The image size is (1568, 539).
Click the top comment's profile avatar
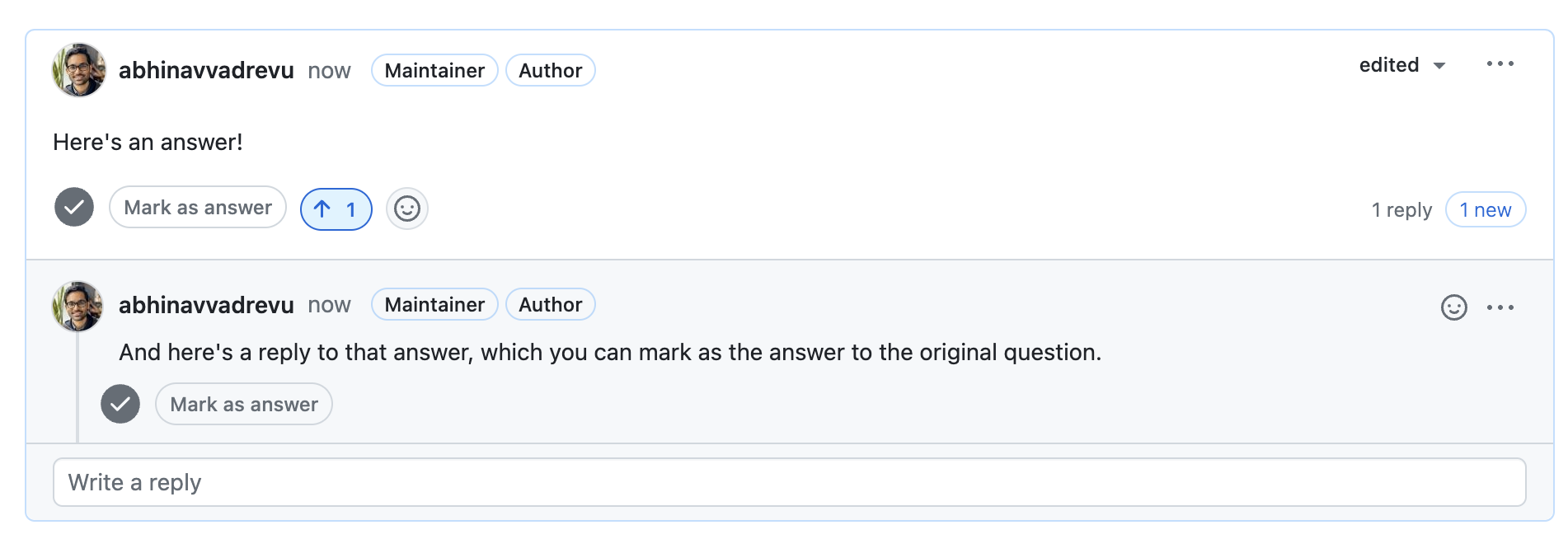(x=79, y=70)
